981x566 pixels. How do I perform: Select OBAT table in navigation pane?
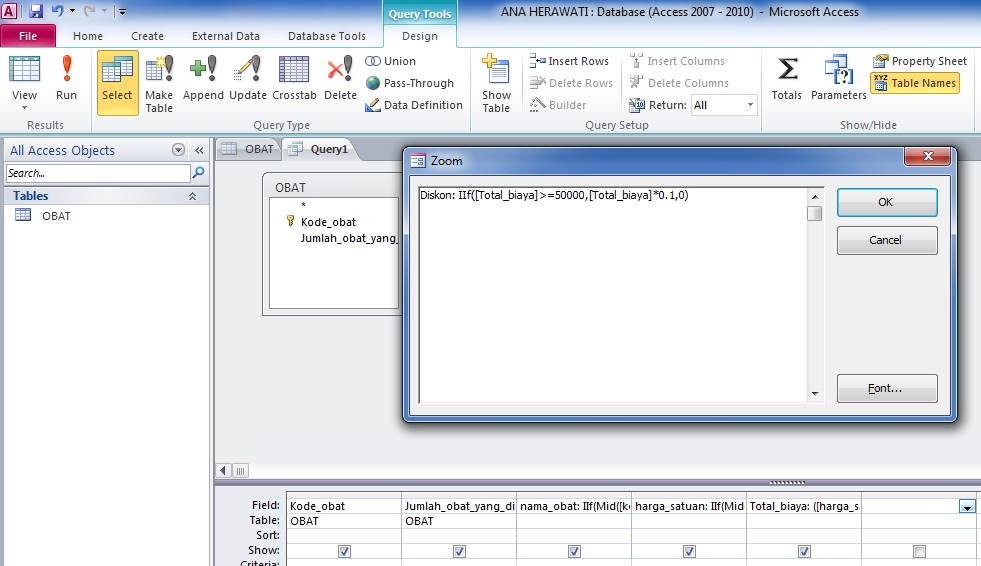point(56,216)
